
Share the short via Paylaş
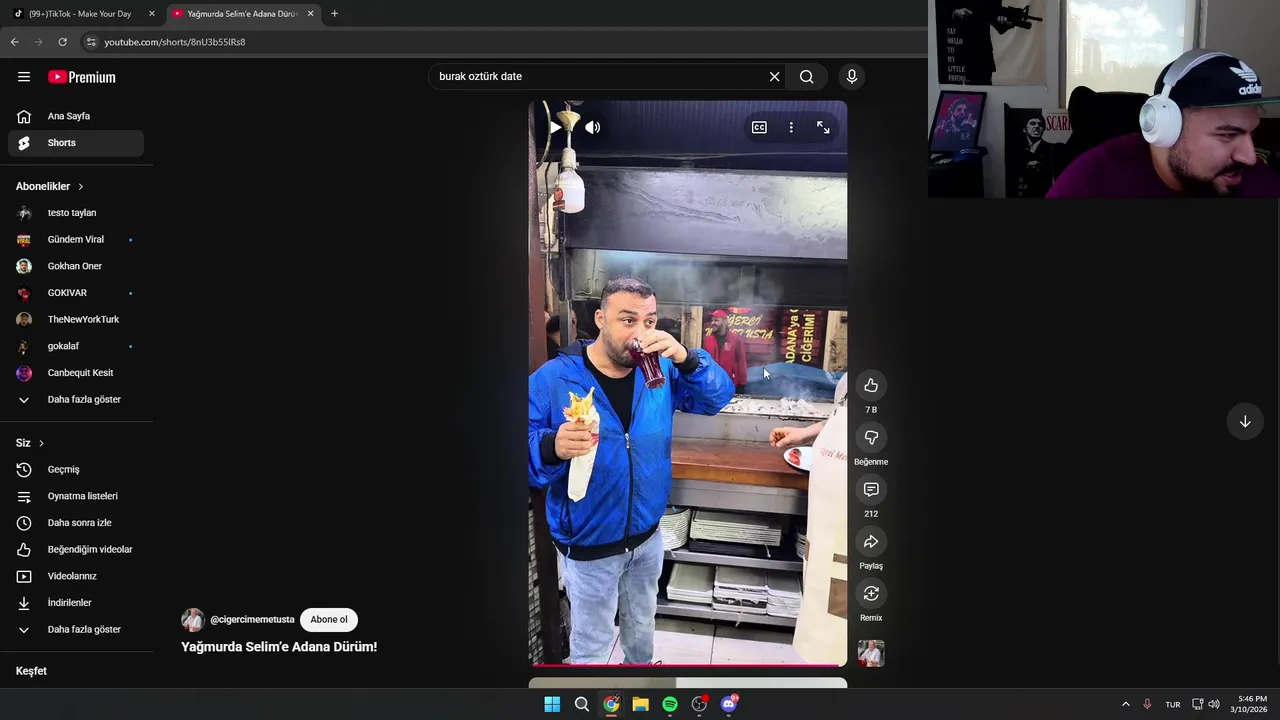tap(871, 542)
